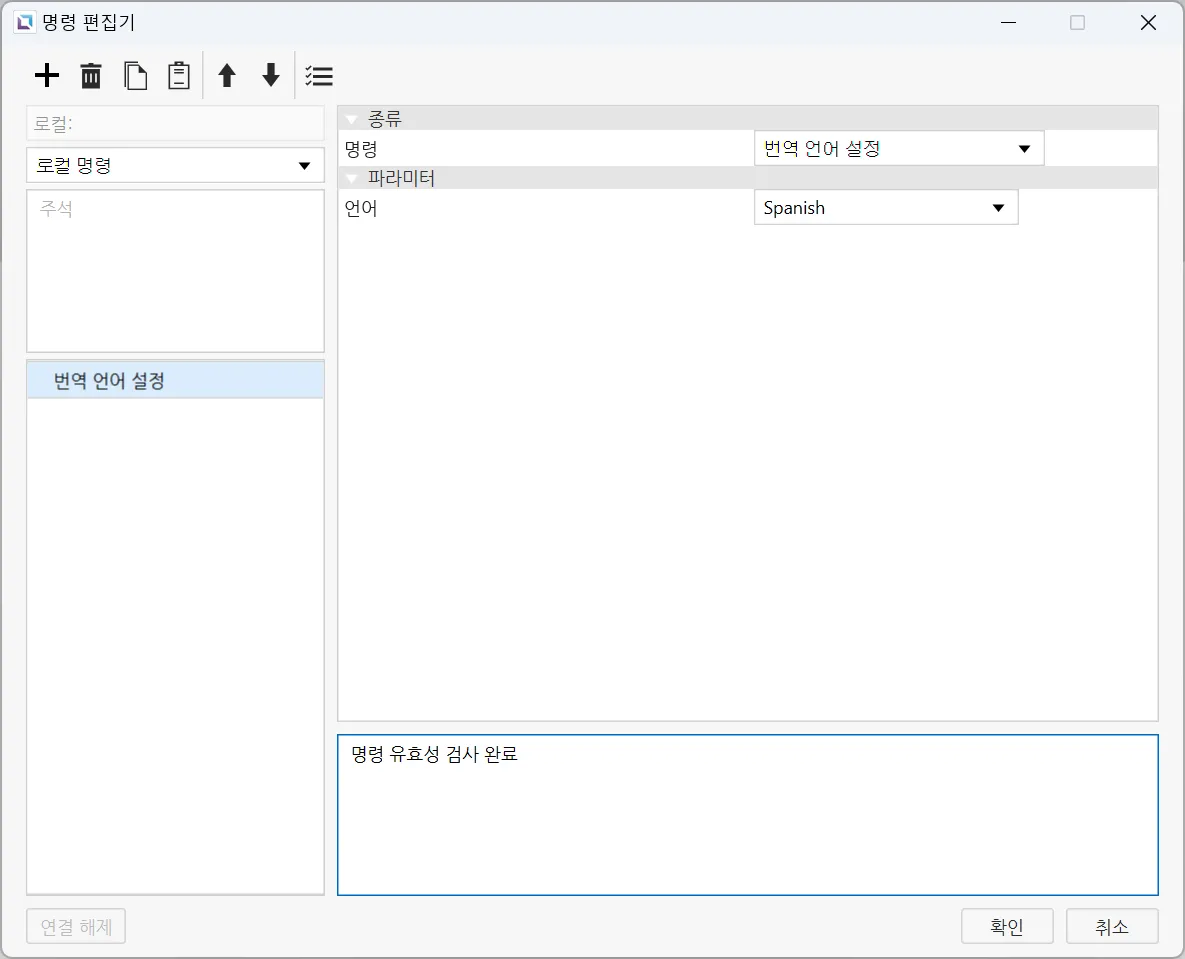
Task: Click the app logo in title bar
Action: [25, 22]
